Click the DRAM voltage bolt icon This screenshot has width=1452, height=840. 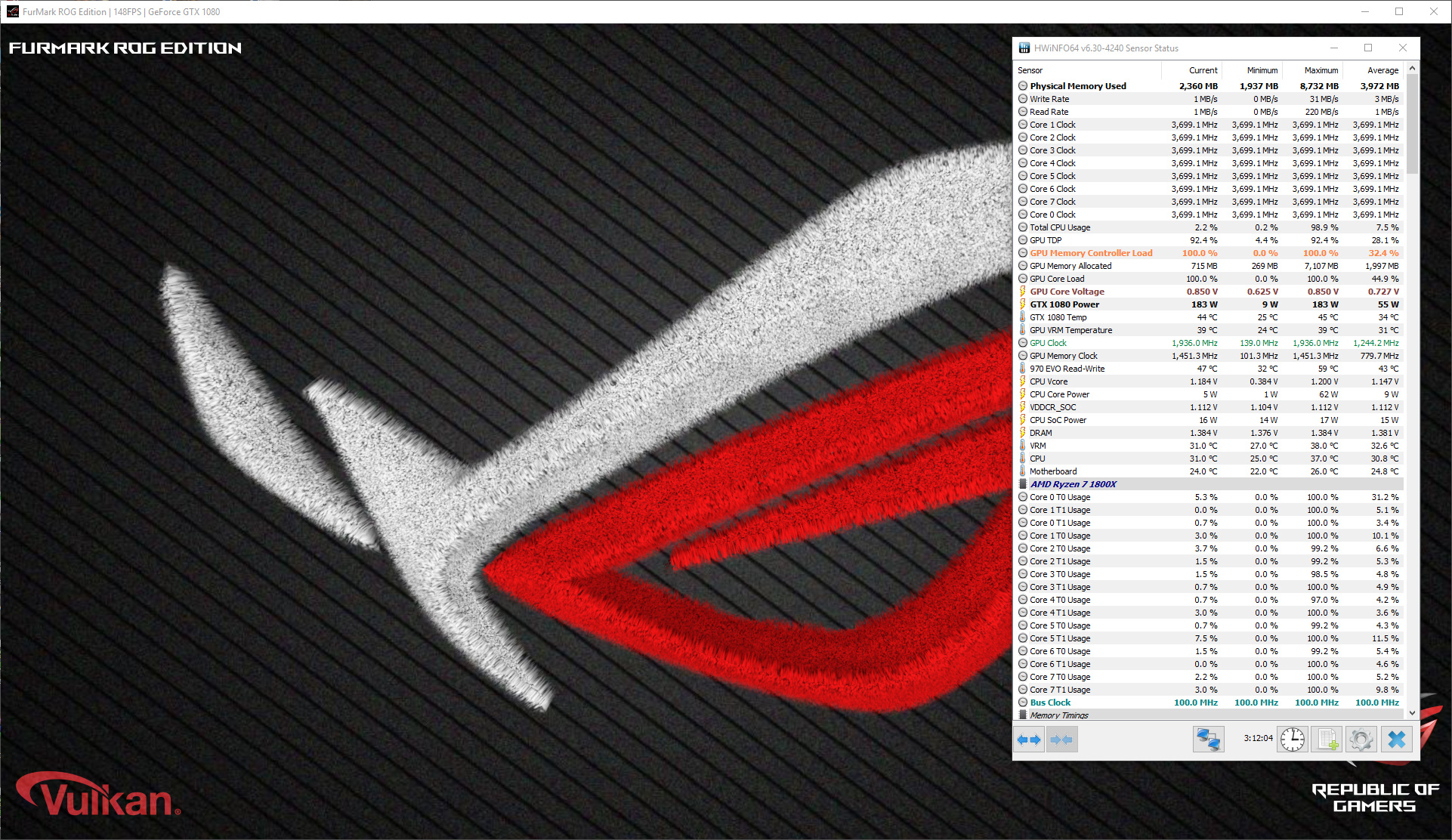point(1023,433)
